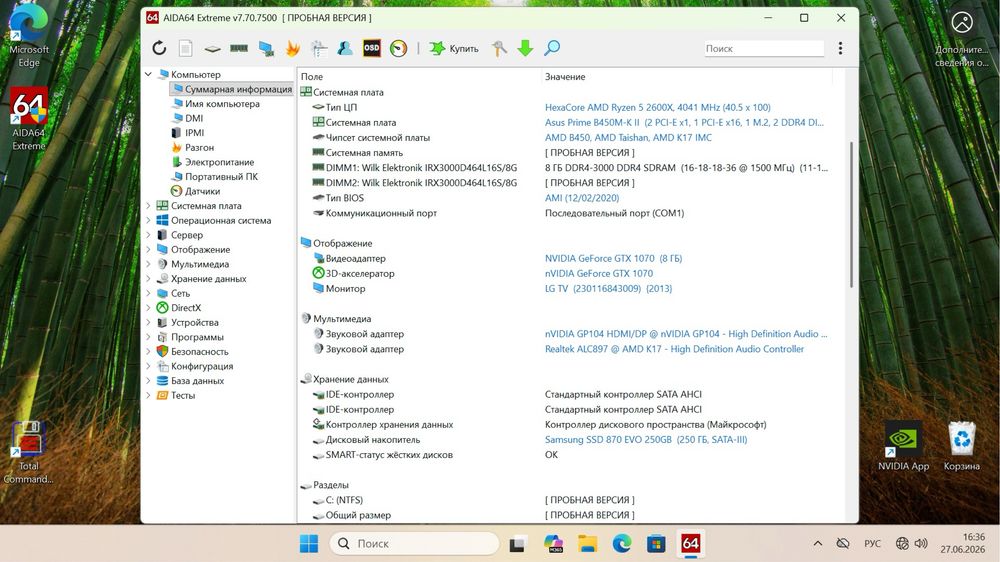Open the gauge SensorPanel icon

[x=399, y=48]
